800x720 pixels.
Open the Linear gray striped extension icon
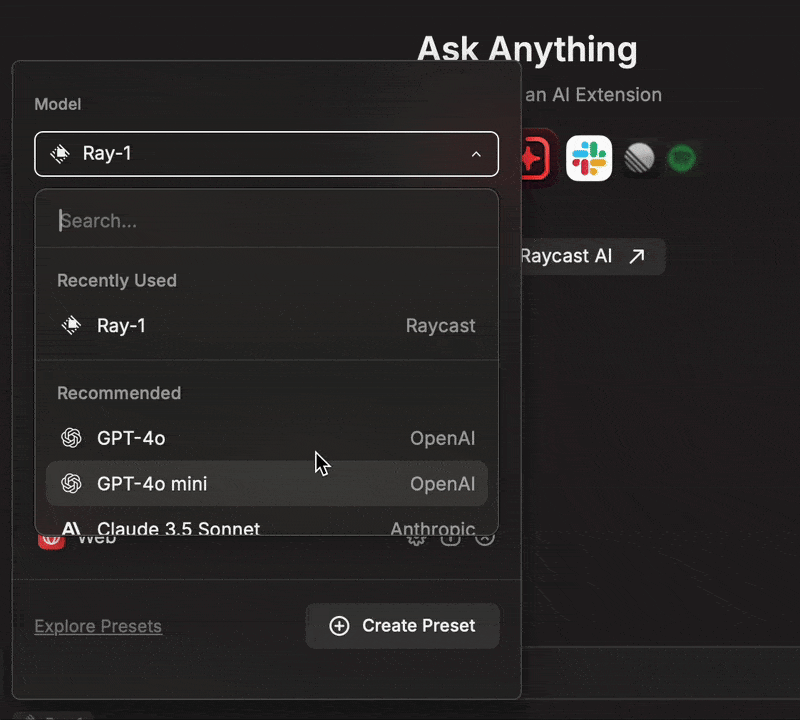coord(639,158)
